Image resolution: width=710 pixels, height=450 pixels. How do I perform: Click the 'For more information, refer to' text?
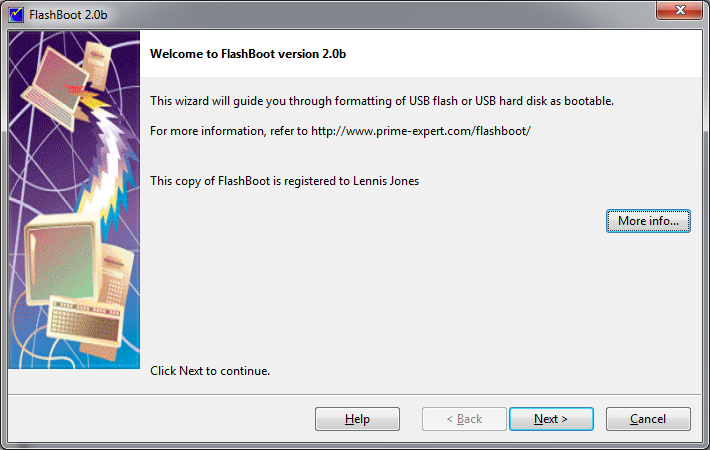point(229,131)
